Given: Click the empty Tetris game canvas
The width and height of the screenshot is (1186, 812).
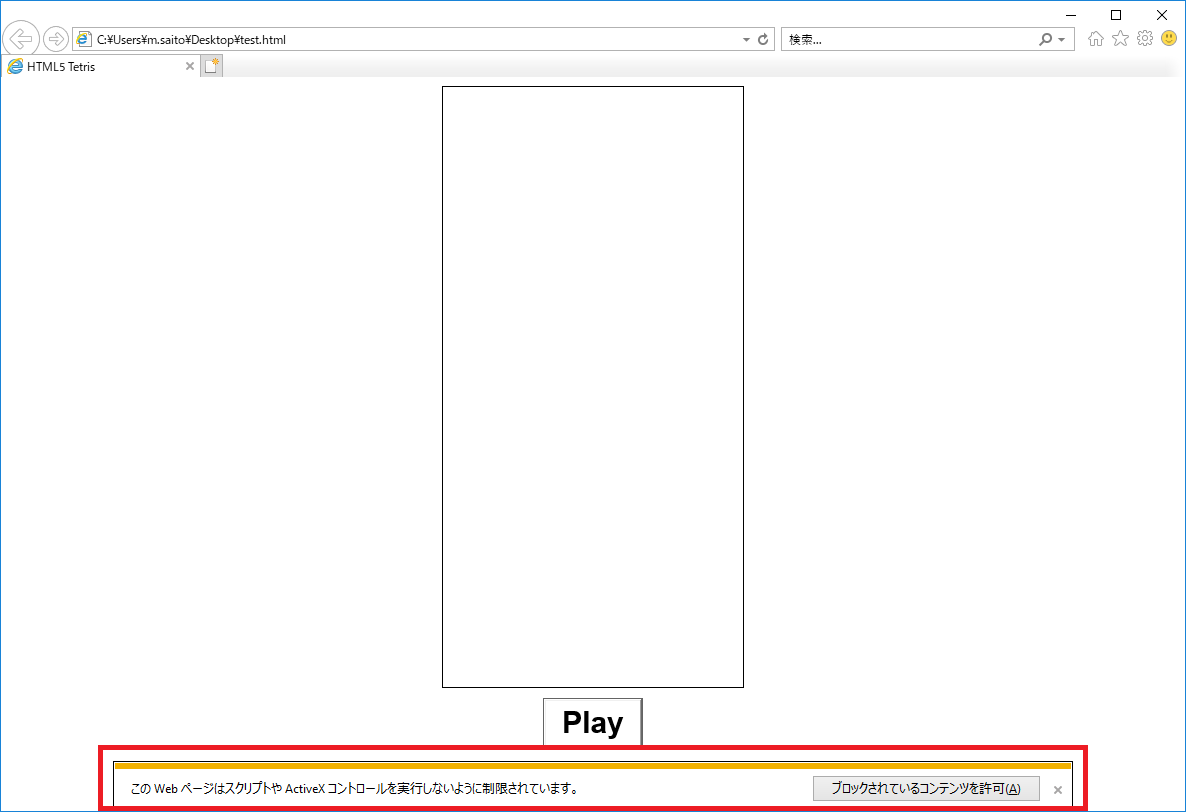Looking at the screenshot, I should click(x=592, y=387).
